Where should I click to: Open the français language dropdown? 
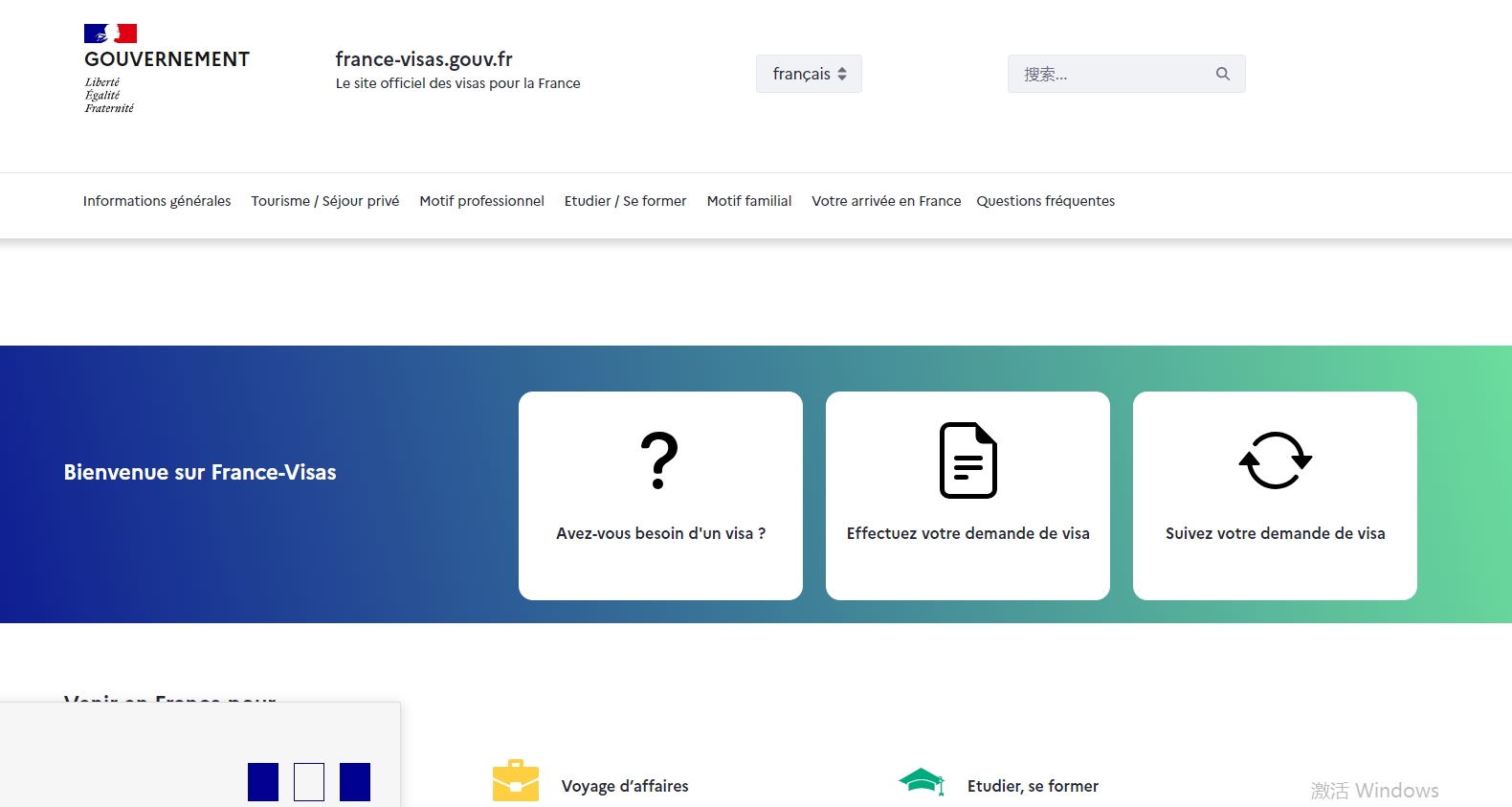(x=809, y=74)
